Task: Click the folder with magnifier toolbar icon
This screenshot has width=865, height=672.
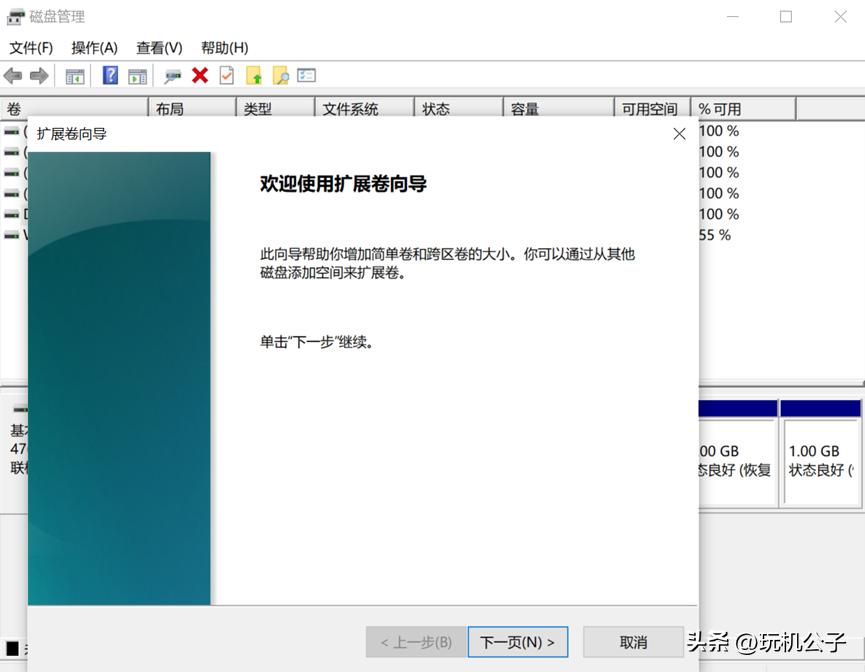Action: coord(280,75)
